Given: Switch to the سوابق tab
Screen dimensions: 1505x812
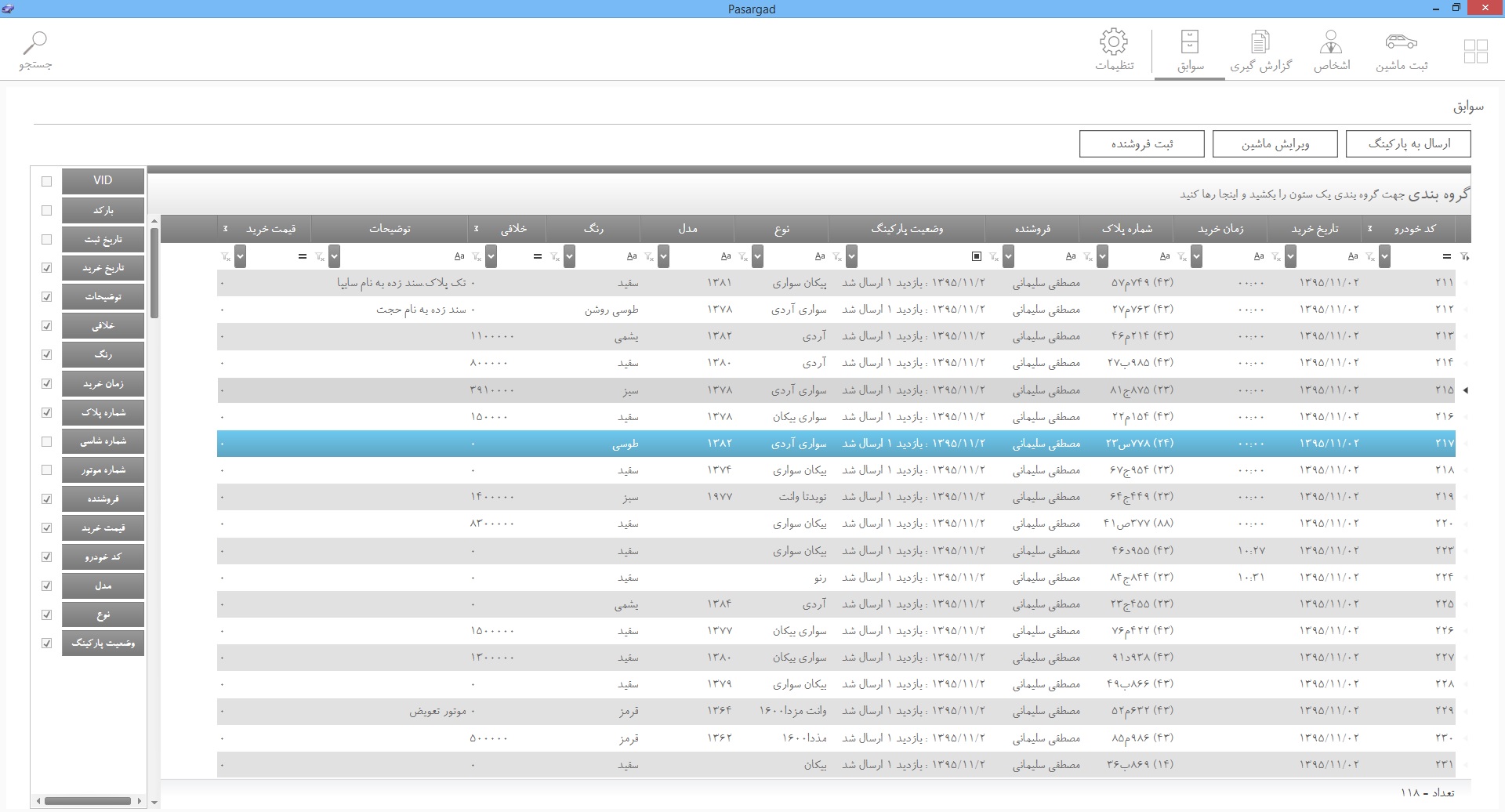Looking at the screenshot, I should (1189, 50).
